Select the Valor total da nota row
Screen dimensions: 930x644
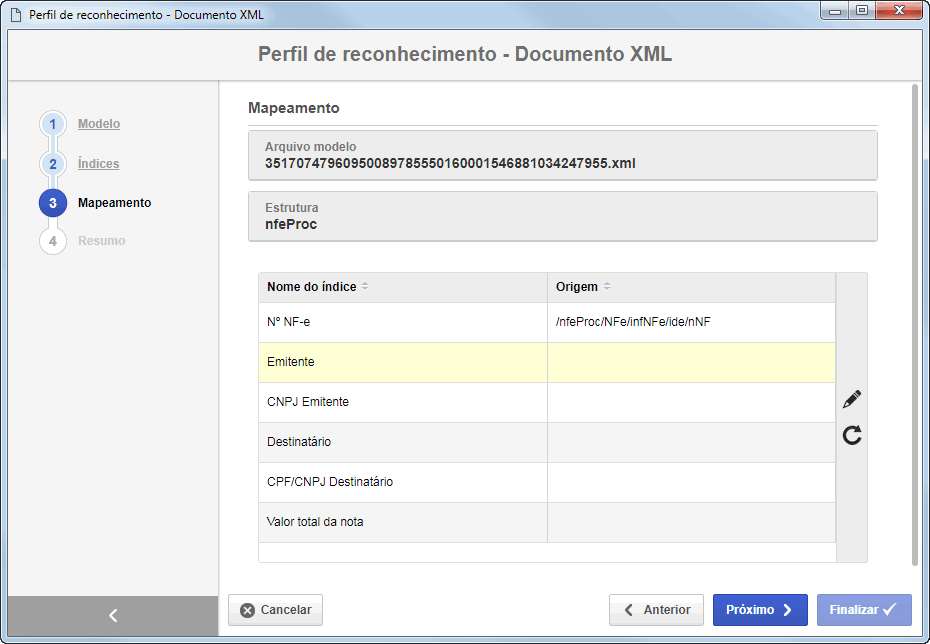547,522
